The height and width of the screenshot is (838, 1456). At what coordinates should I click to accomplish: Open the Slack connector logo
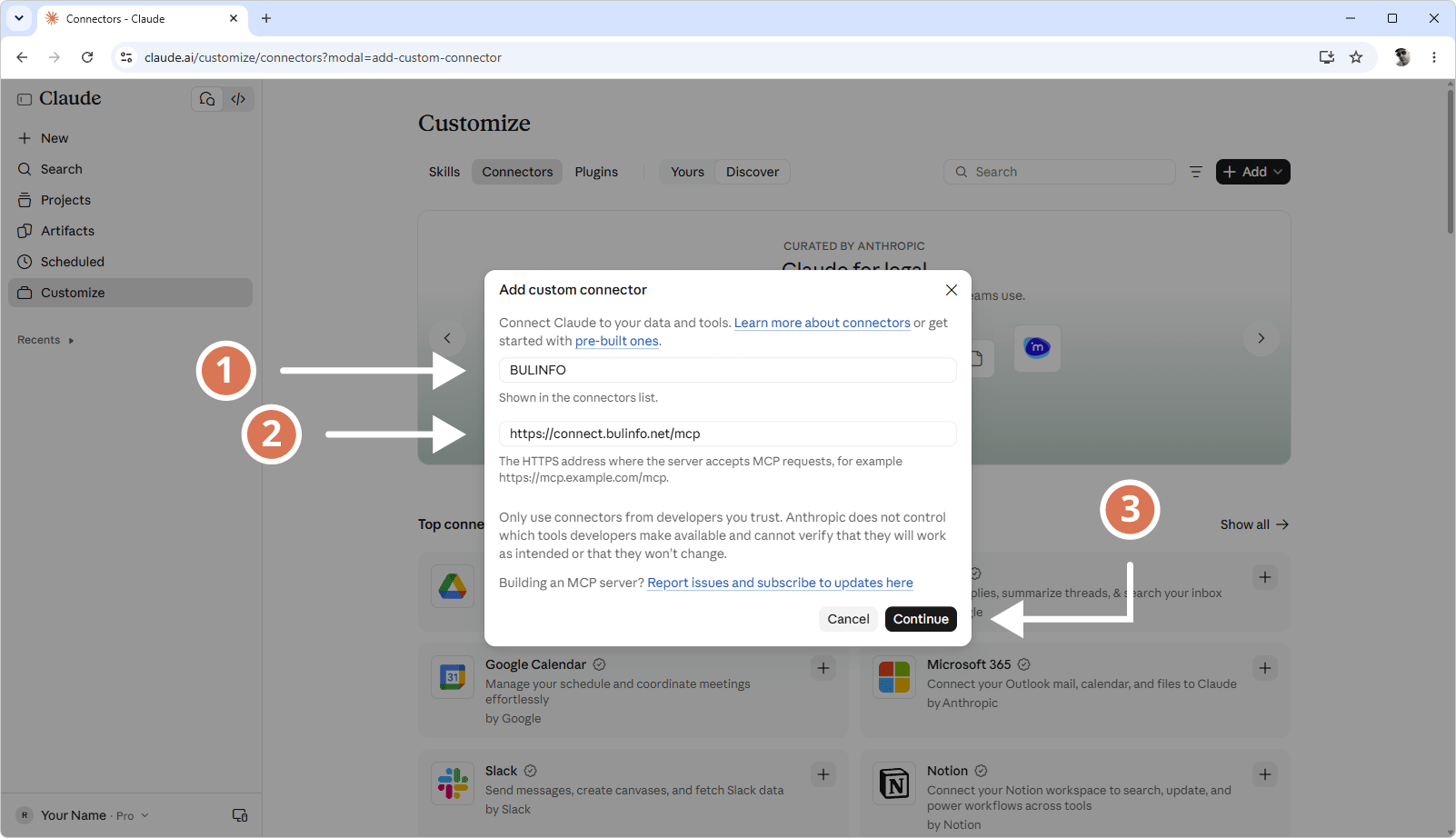(x=453, y=783)
